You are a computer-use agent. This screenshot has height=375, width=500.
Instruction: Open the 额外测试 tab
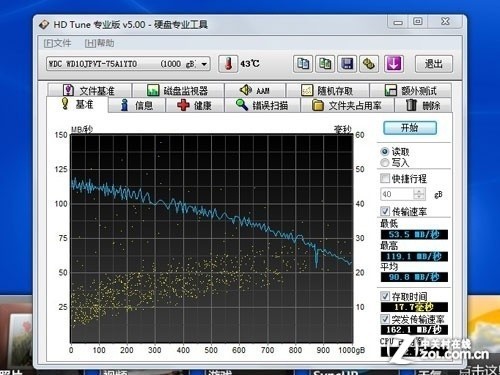tap(411, 90)
